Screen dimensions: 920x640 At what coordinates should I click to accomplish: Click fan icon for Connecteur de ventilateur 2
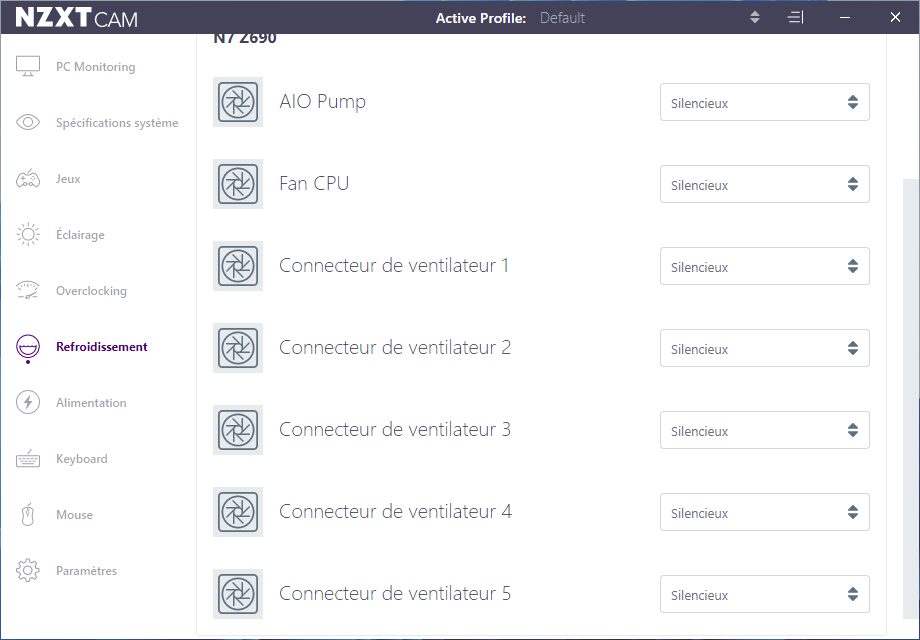click(x=238, y=348)
